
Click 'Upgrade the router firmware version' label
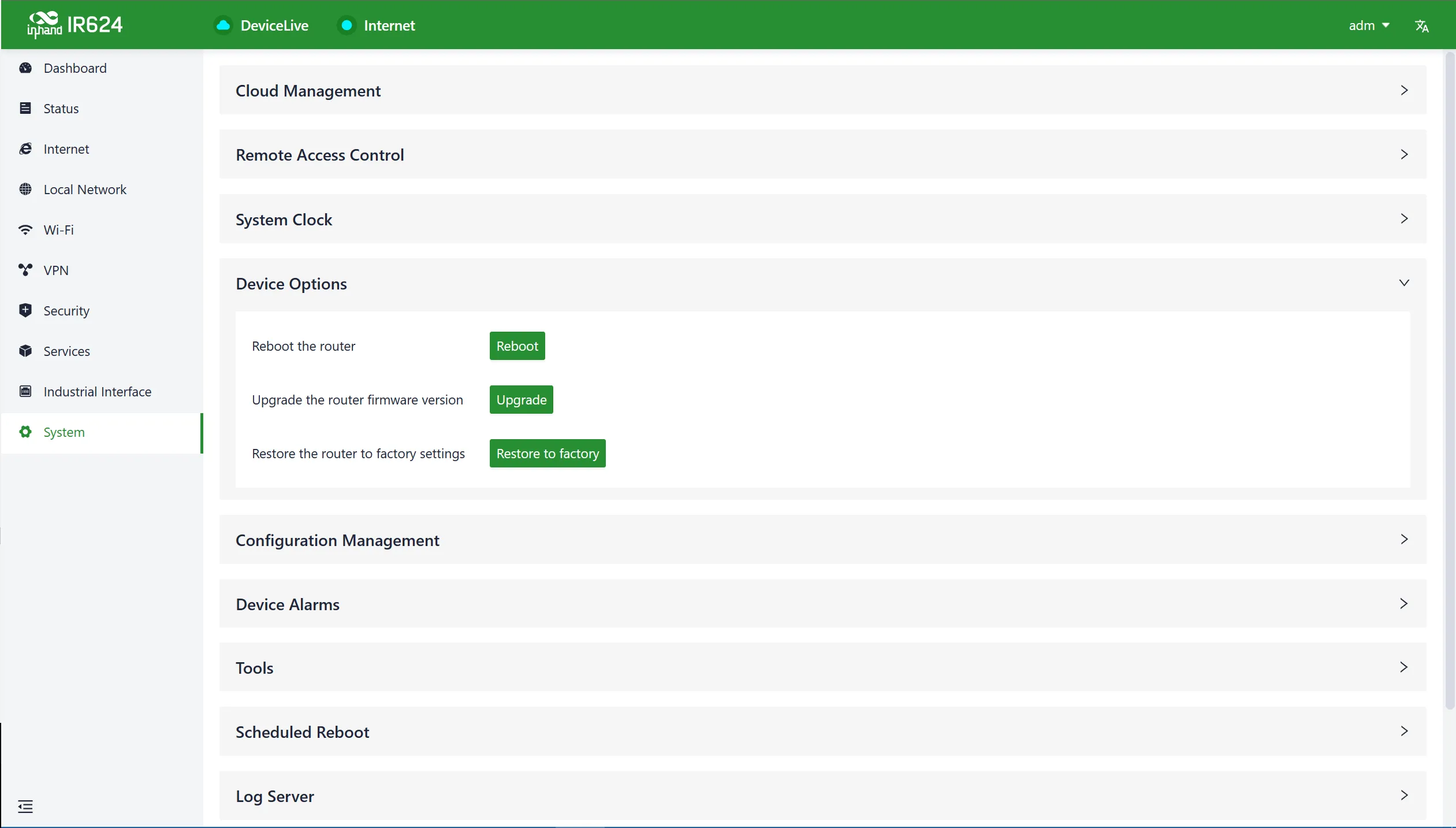[x=357, y=400]
